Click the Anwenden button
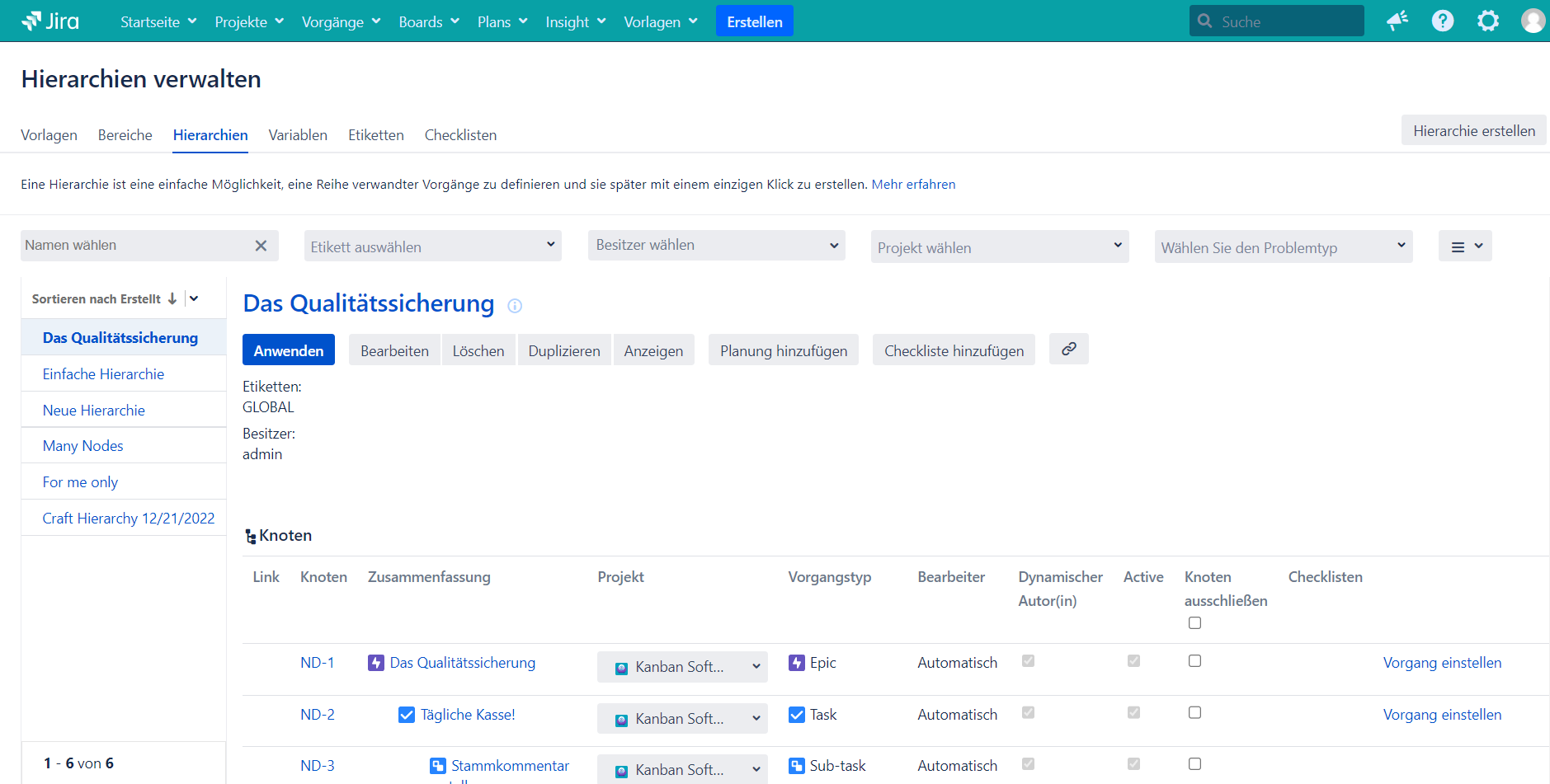The height and width of the screenshot is (784, 1550). tap(288, 350)
